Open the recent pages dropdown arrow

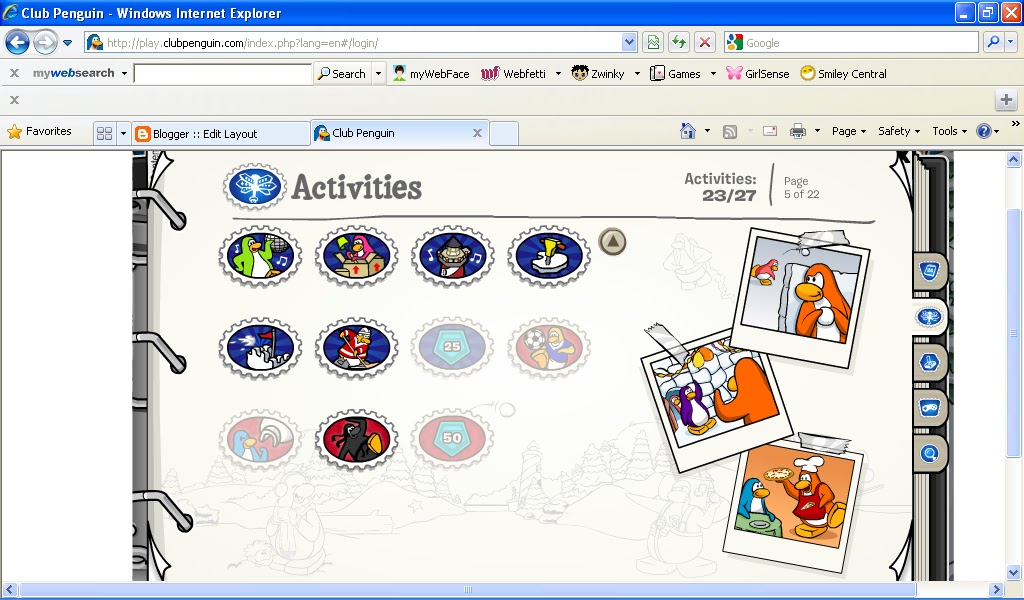67,43
